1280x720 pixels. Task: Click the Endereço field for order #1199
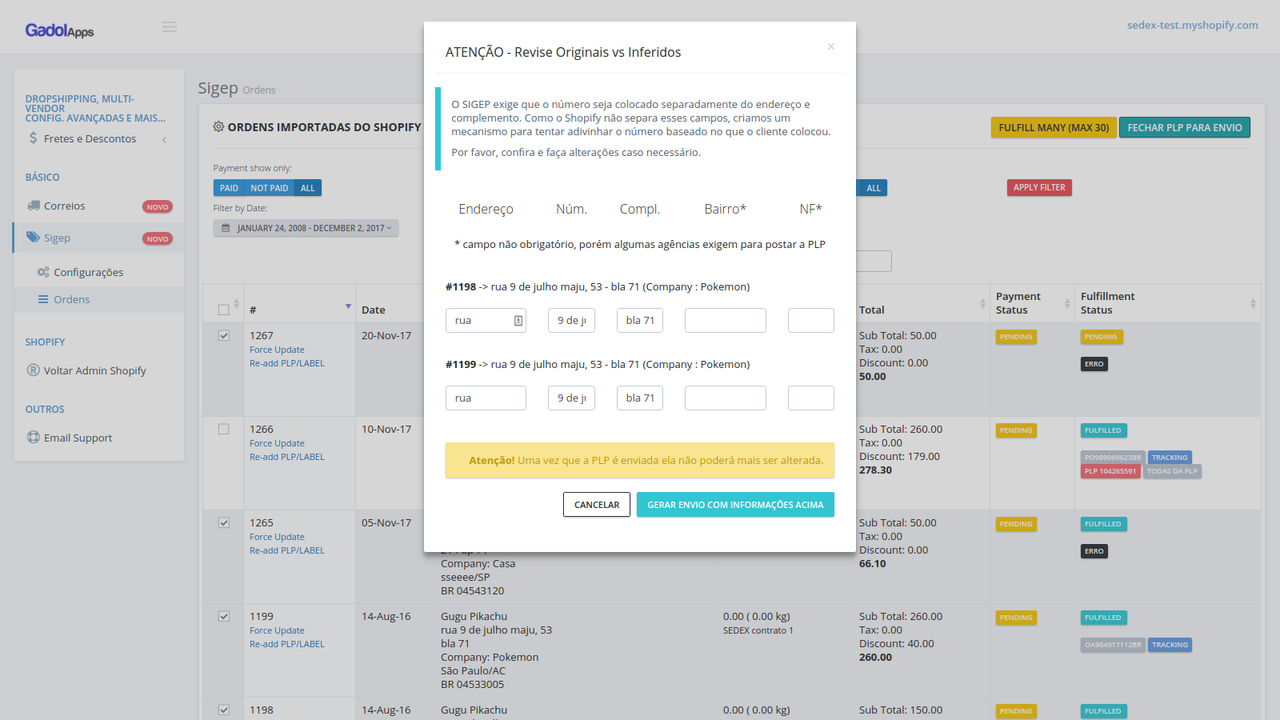pos(486,398)
